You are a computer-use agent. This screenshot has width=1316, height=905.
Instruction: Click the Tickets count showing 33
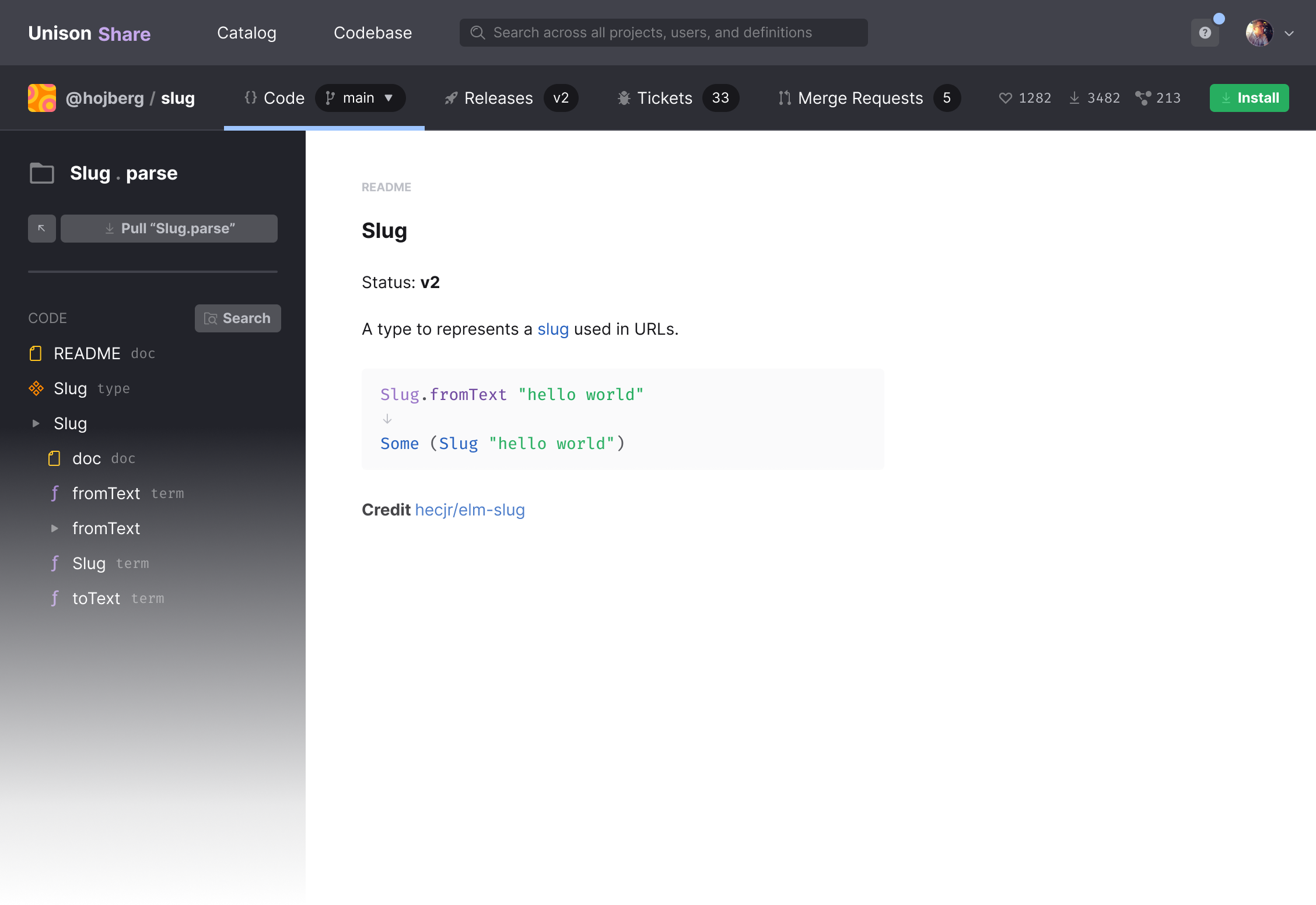(720, 98)
